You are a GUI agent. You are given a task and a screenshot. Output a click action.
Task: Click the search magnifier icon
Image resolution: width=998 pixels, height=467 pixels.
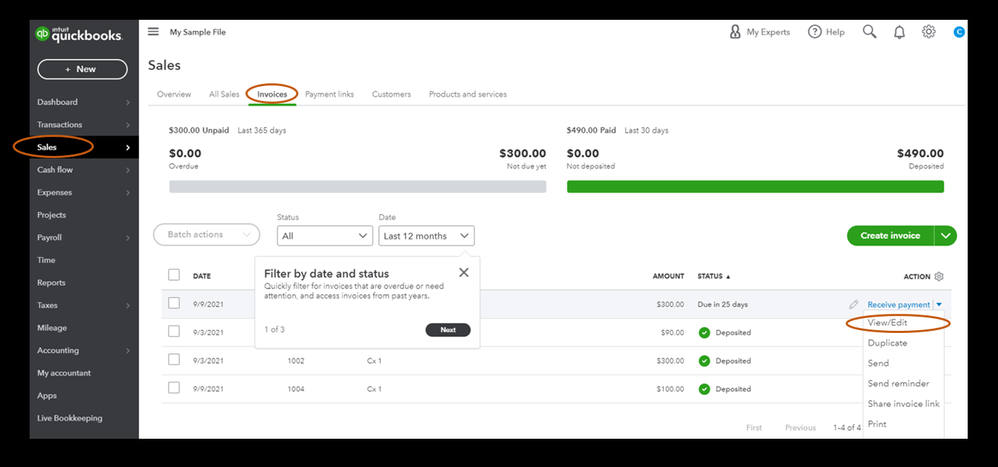pos(869,32)
